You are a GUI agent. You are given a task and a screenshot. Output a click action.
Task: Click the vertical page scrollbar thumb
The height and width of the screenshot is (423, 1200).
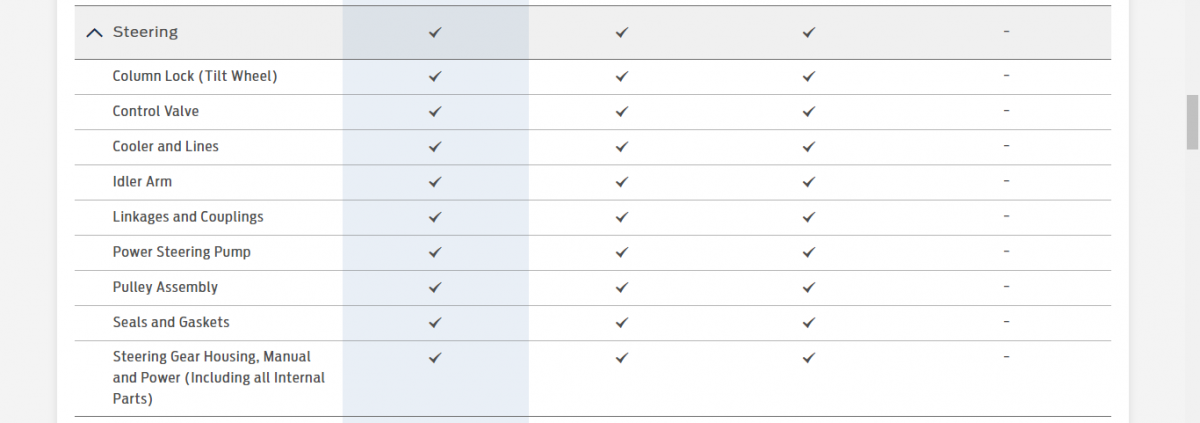(x=1192, y=122)
